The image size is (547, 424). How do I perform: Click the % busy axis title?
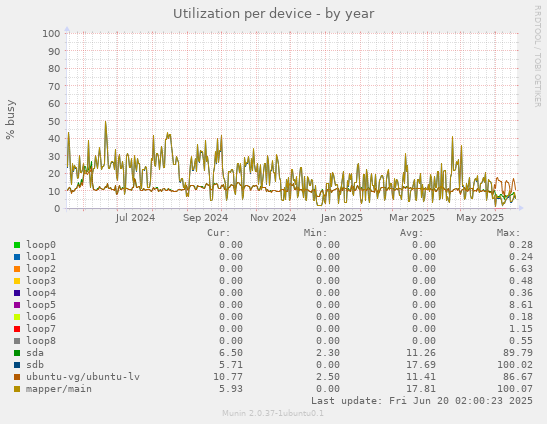click(x=10, y=120)
